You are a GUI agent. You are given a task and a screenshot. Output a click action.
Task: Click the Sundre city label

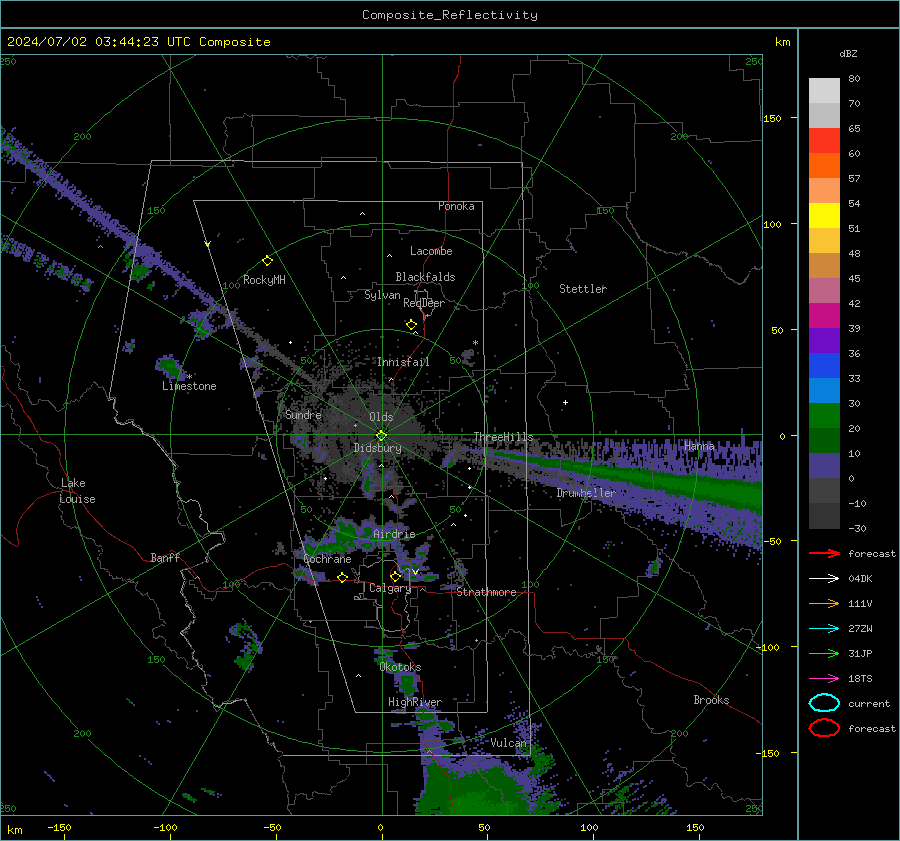304,414
